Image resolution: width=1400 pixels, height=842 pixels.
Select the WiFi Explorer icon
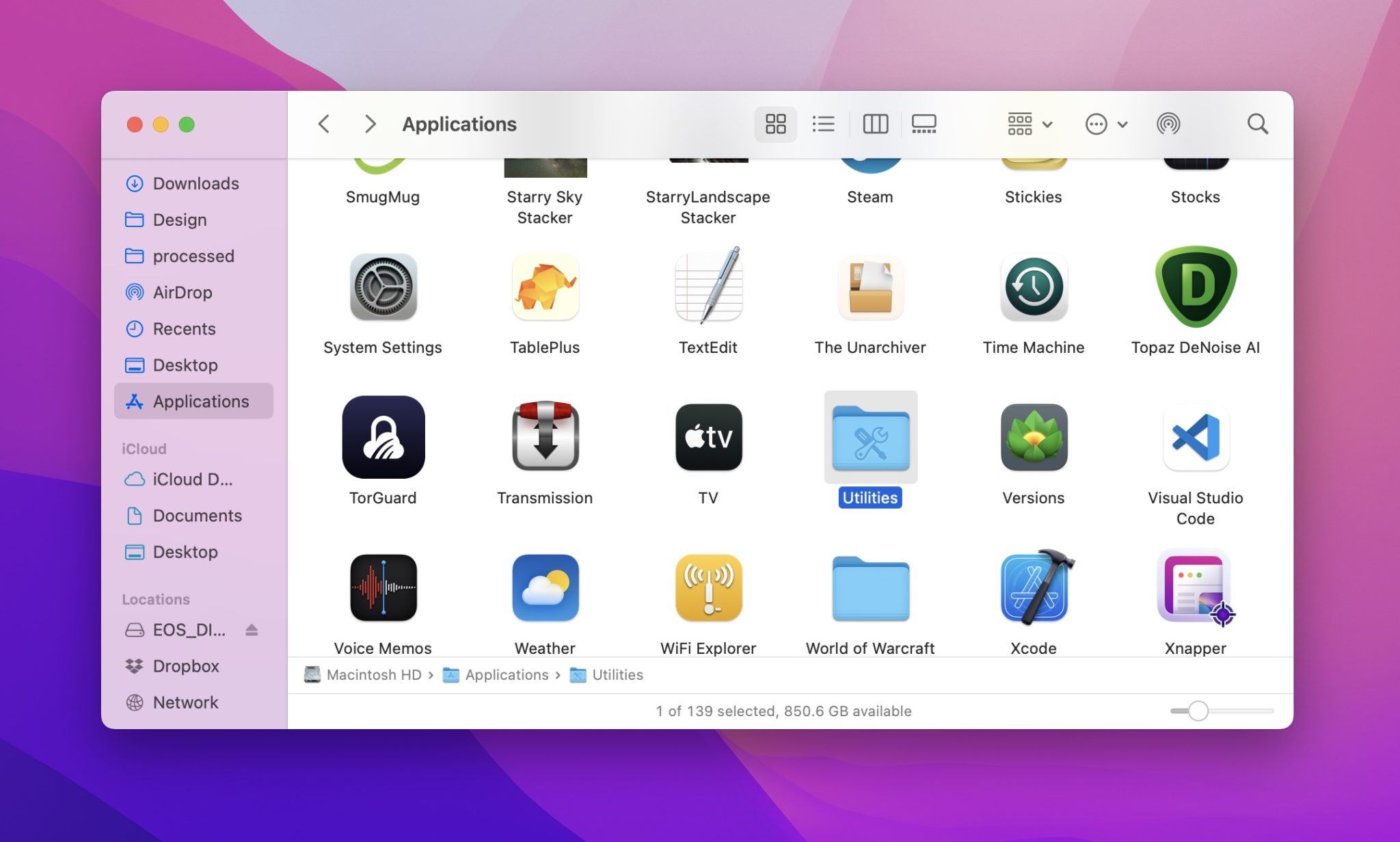tap(708, 588)
